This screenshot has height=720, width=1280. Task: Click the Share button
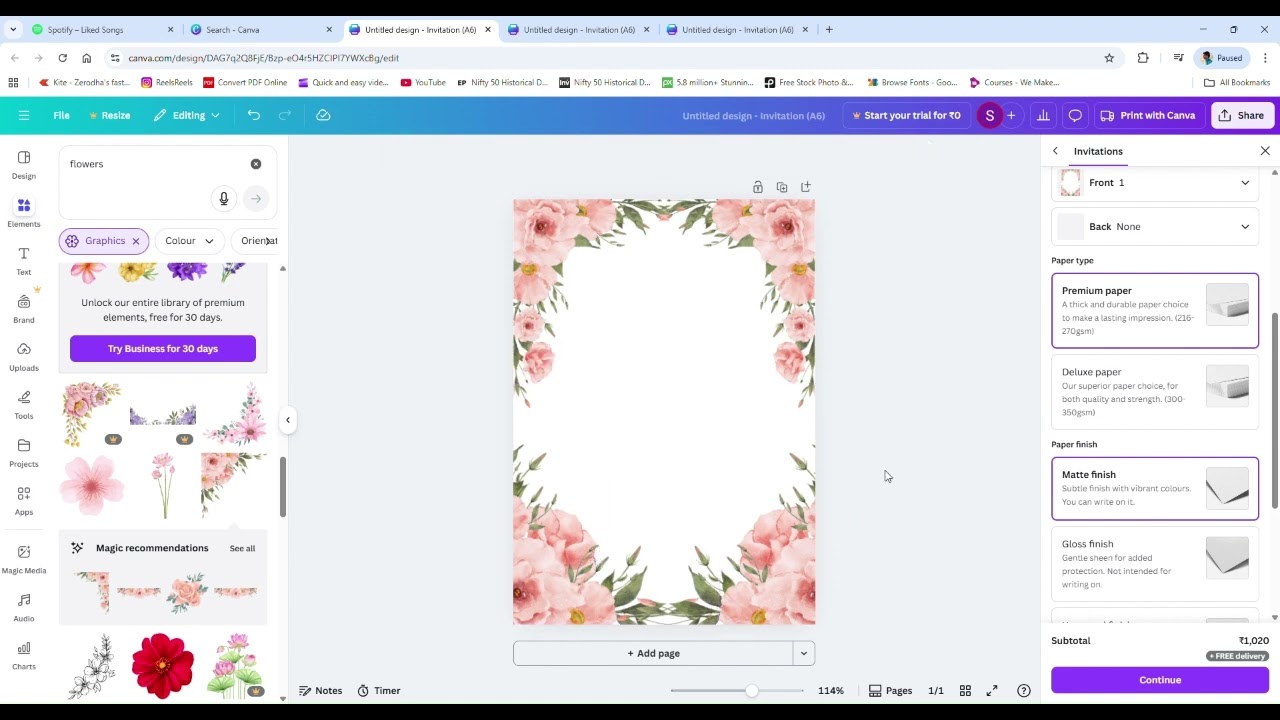(1240, 115)
